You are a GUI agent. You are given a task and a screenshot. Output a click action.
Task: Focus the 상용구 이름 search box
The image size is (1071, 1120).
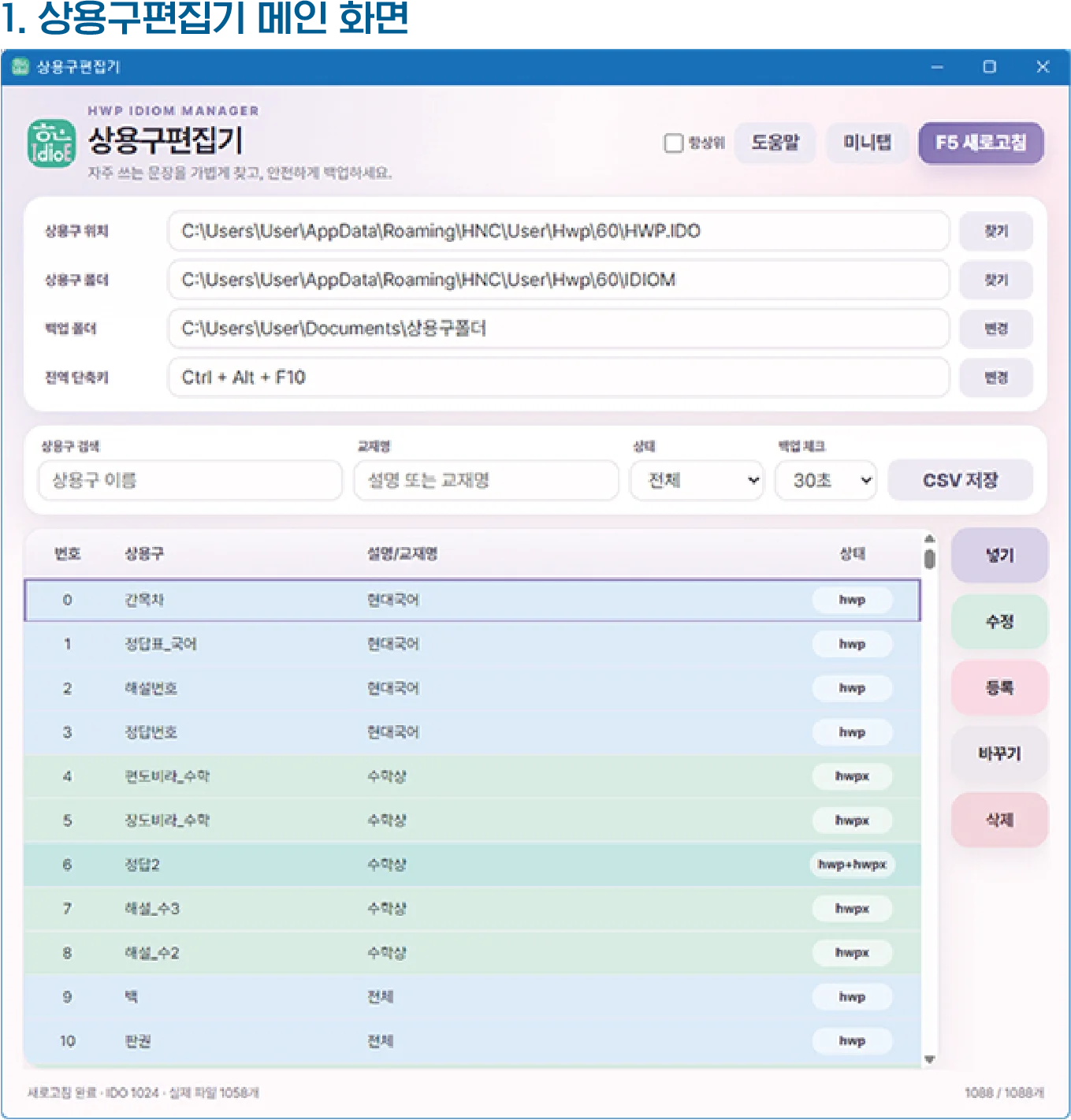pyautogui.click(x=190, y=480)
